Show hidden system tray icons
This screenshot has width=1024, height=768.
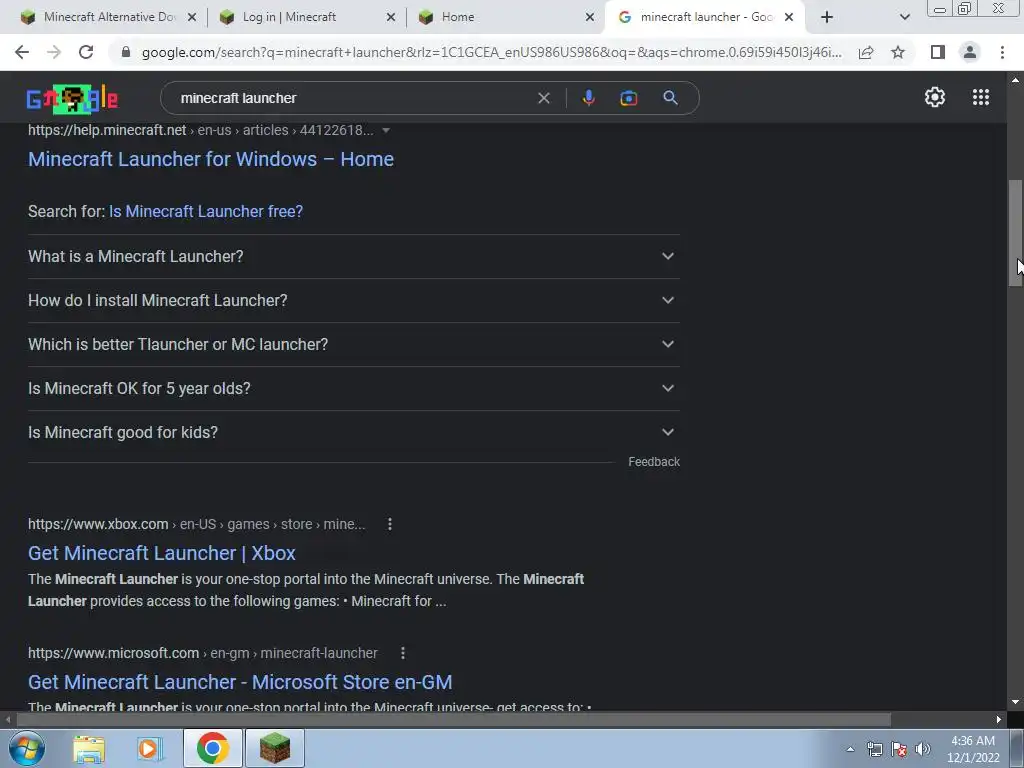click(850, 749)
